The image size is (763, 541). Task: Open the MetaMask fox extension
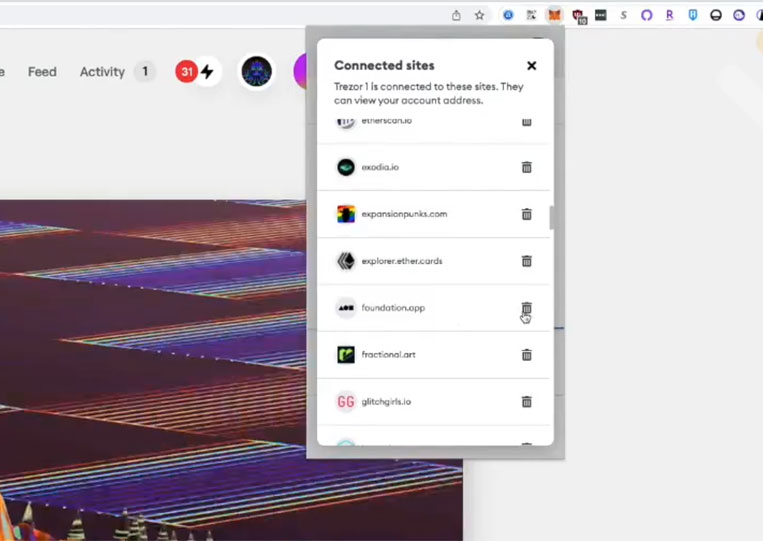pos(554,15)
